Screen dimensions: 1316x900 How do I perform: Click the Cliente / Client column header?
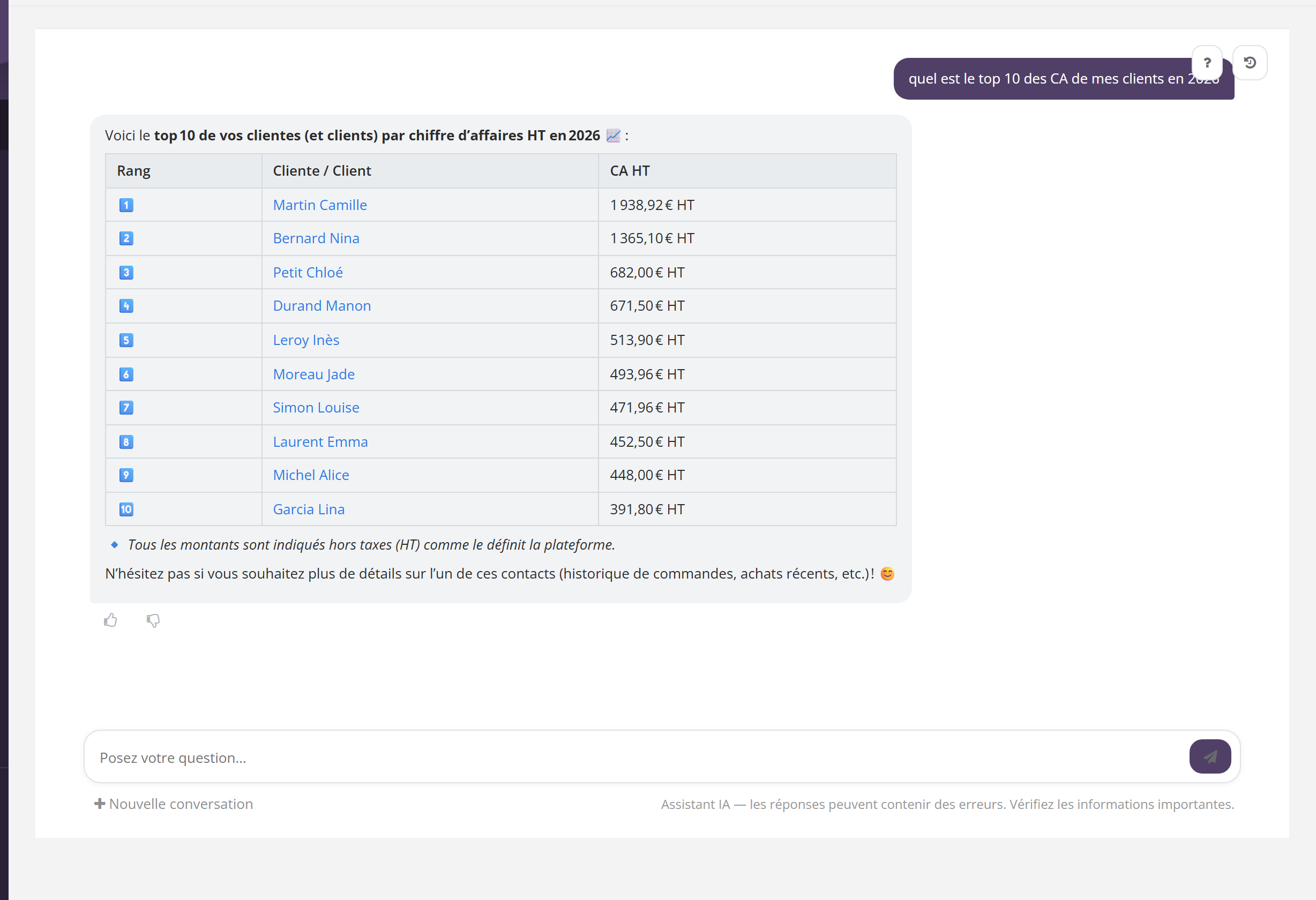tap(430, 171)
